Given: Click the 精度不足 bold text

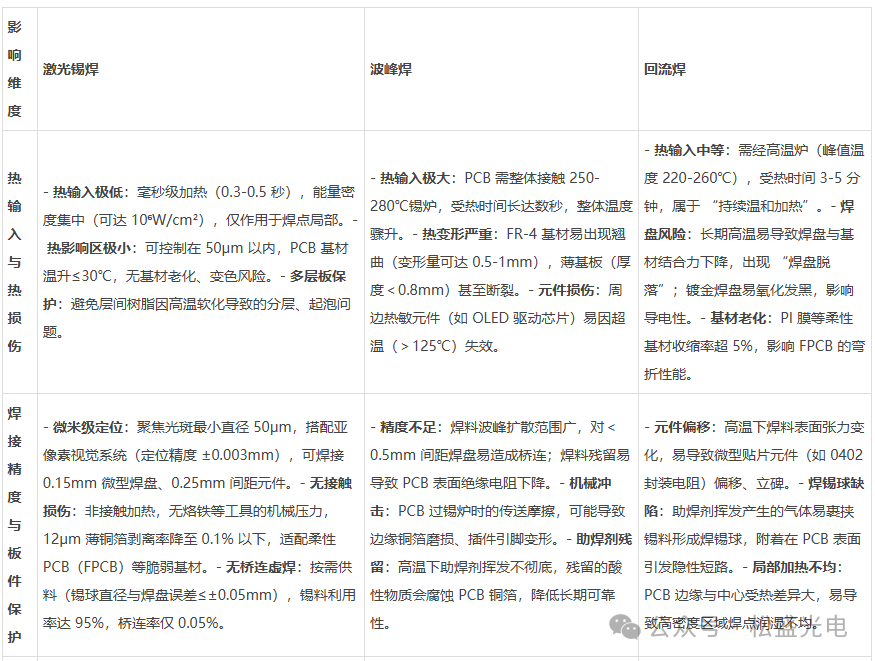Looking at the screenshot, I should (x=401, y=427).
